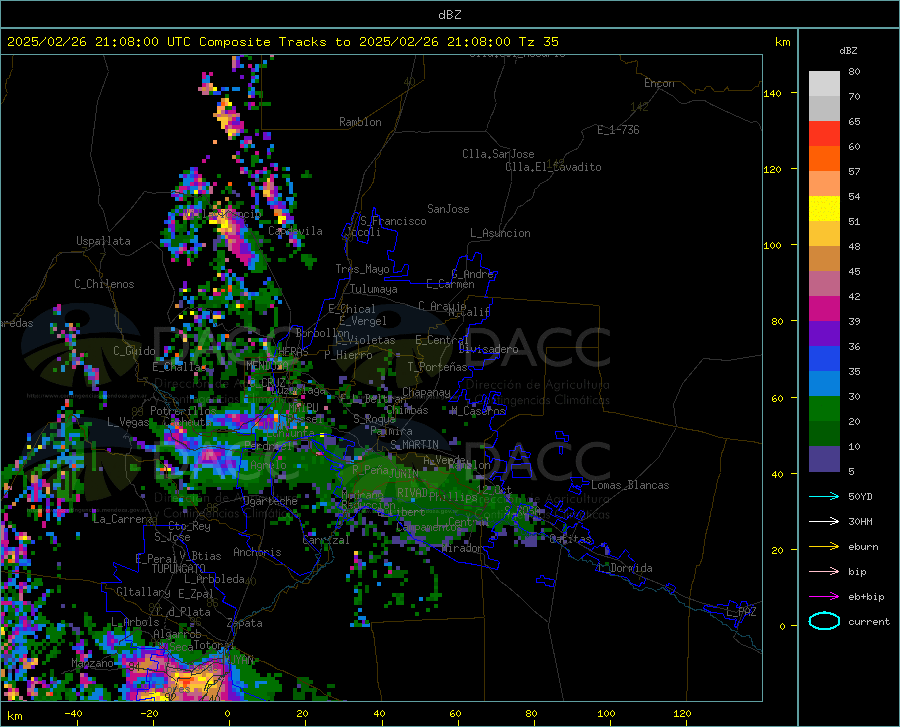Click the dBZ title at the top
The height and width of the screenshot is (727, 900).
click(x=449, y=15)
